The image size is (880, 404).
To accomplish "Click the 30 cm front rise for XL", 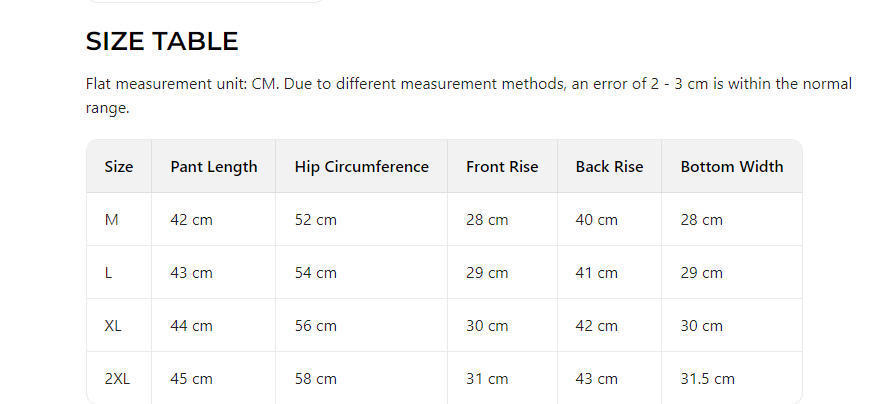I will [x=487, y=326].
